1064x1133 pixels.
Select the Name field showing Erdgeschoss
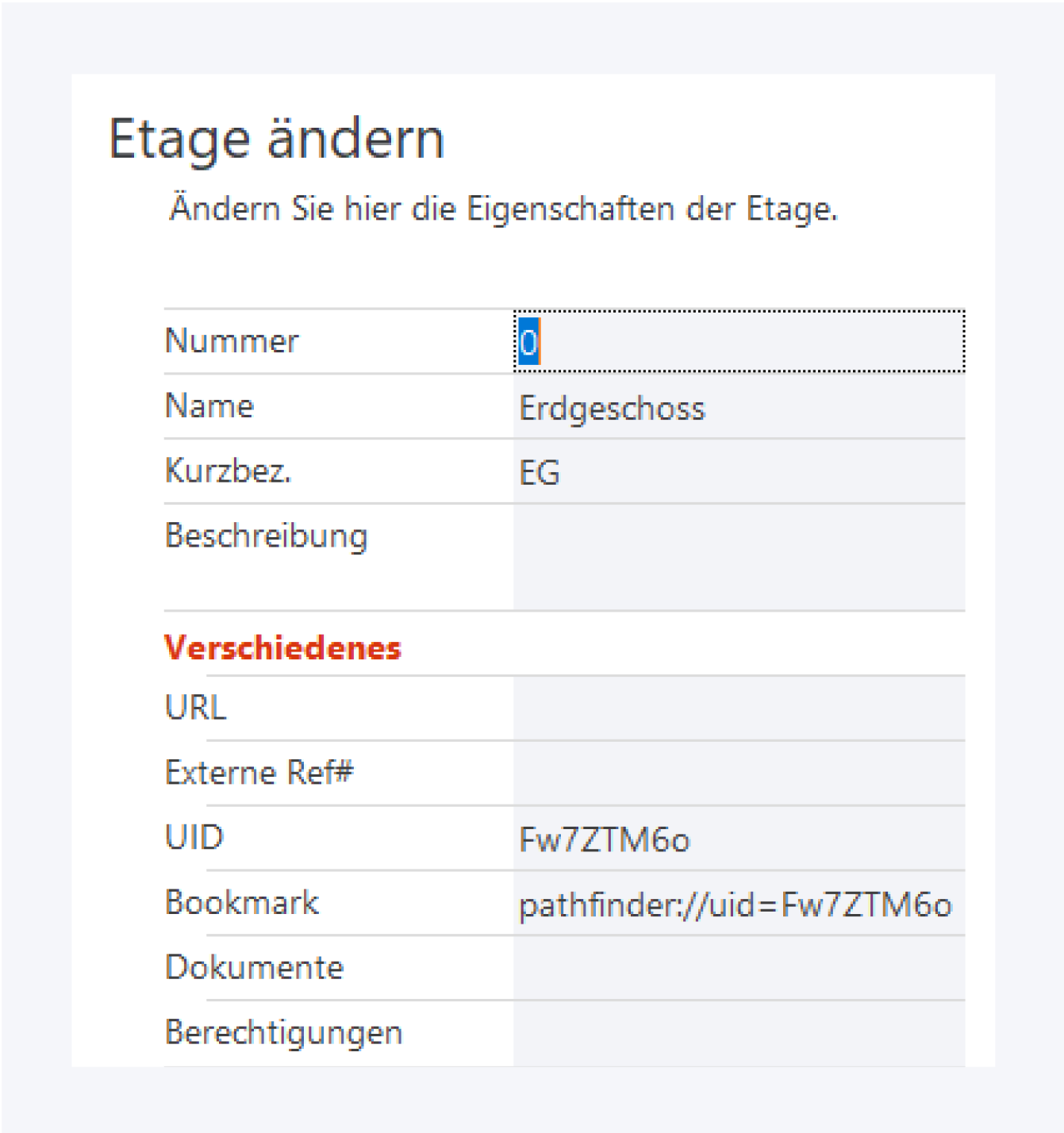point(738,408)
